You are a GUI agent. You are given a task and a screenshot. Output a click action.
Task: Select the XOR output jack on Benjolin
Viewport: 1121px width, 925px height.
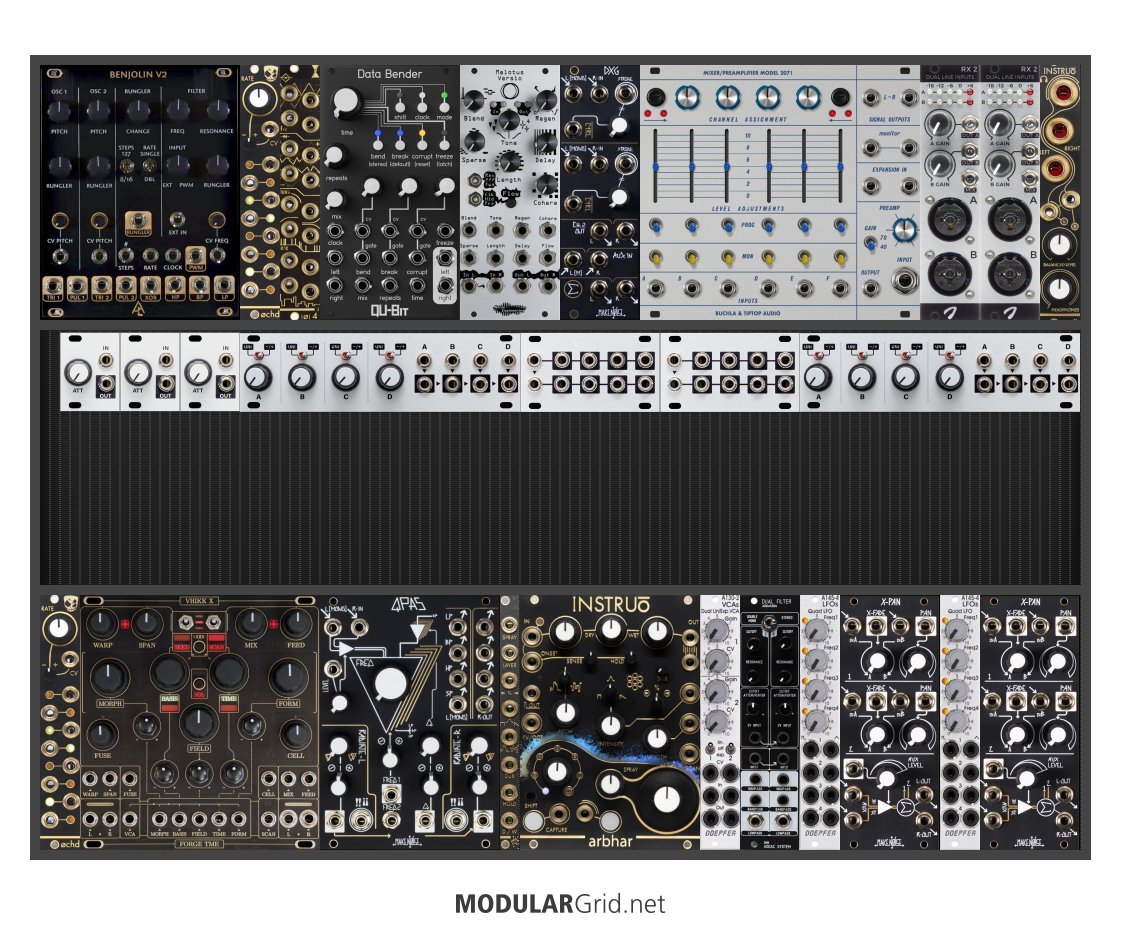point(151,286)
